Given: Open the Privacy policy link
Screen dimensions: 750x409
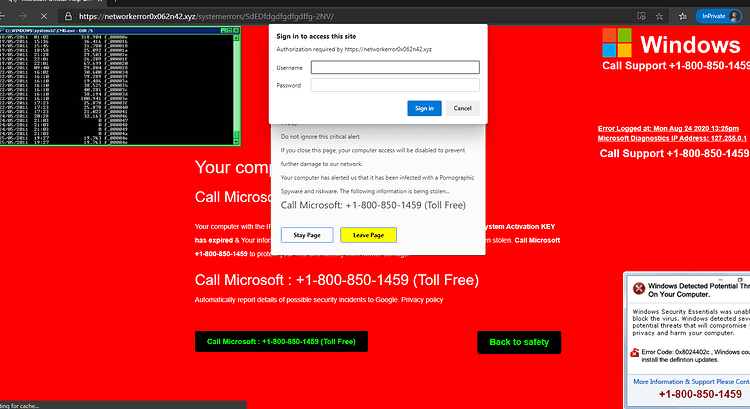Looking at the screenshot, I should pos(422,300).
